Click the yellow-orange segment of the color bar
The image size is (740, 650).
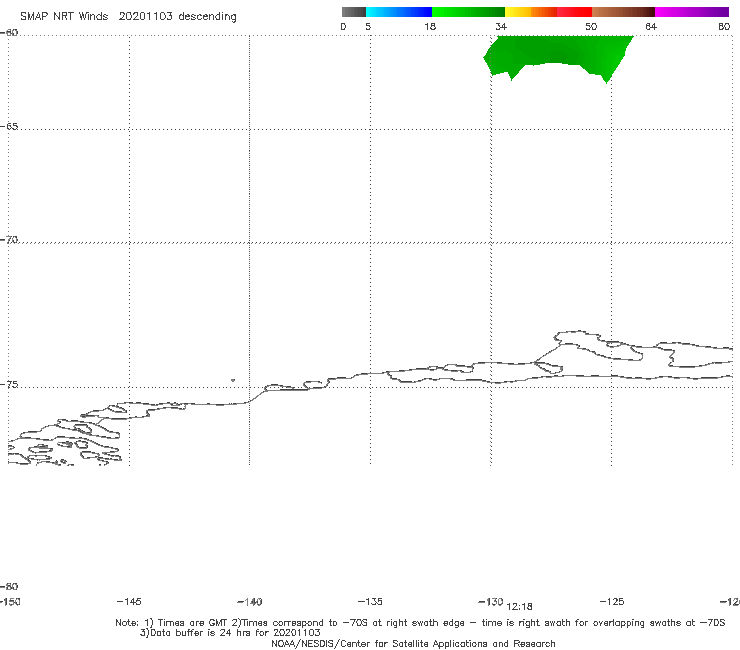click(530, 12)
